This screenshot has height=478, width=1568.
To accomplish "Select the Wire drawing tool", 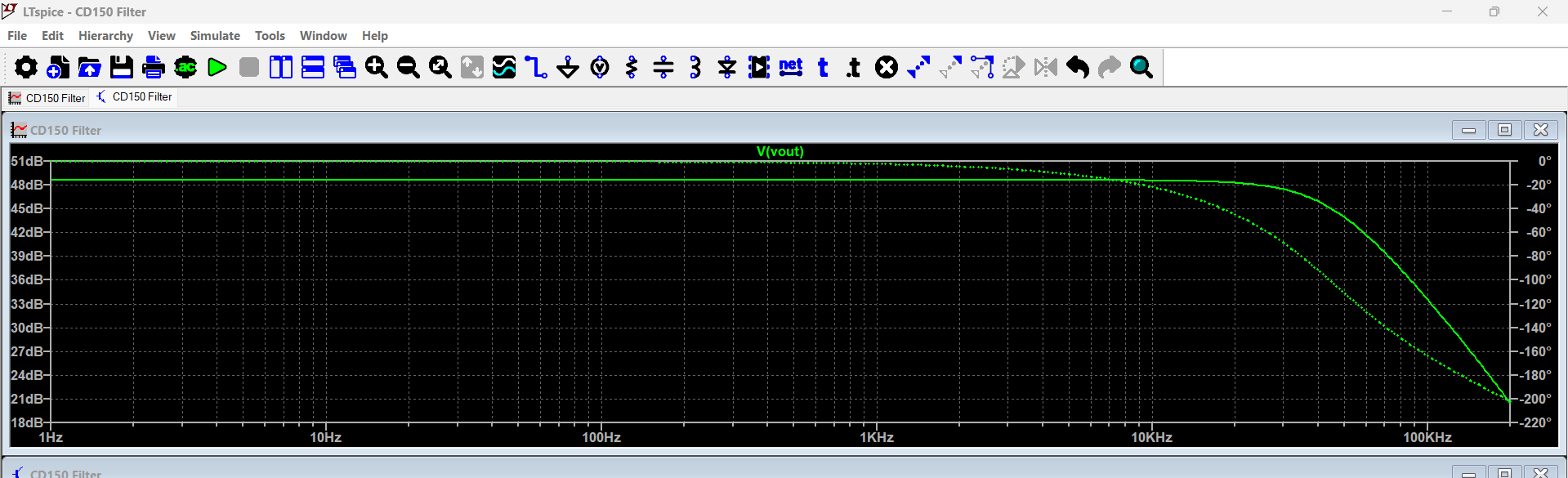I will [x=536, y=67].
